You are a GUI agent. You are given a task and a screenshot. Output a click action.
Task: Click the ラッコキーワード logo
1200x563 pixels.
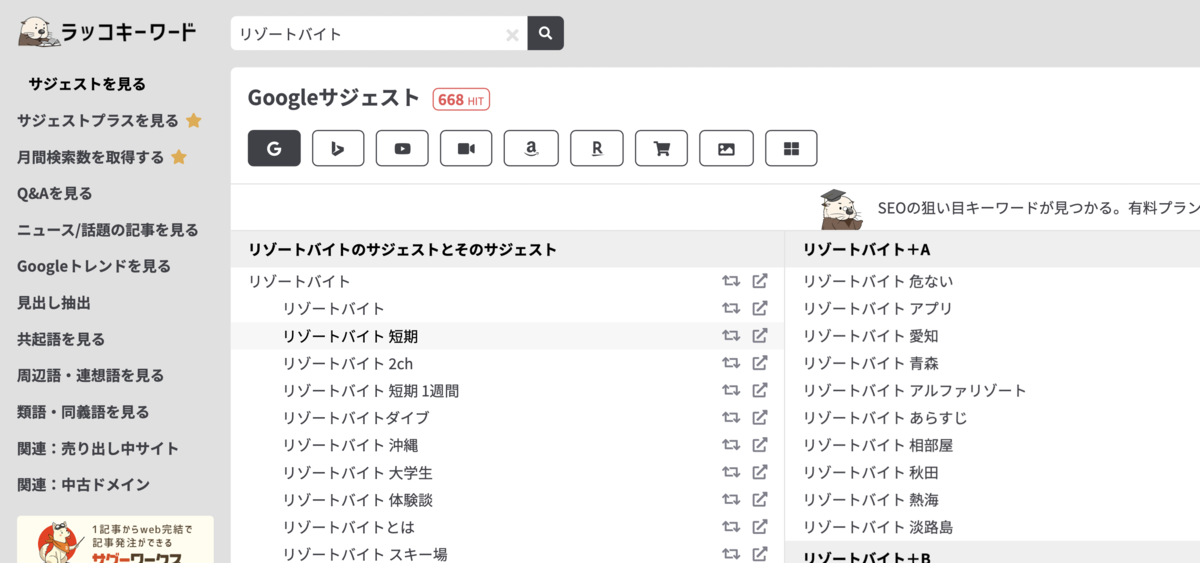click(x=108, y=32)
